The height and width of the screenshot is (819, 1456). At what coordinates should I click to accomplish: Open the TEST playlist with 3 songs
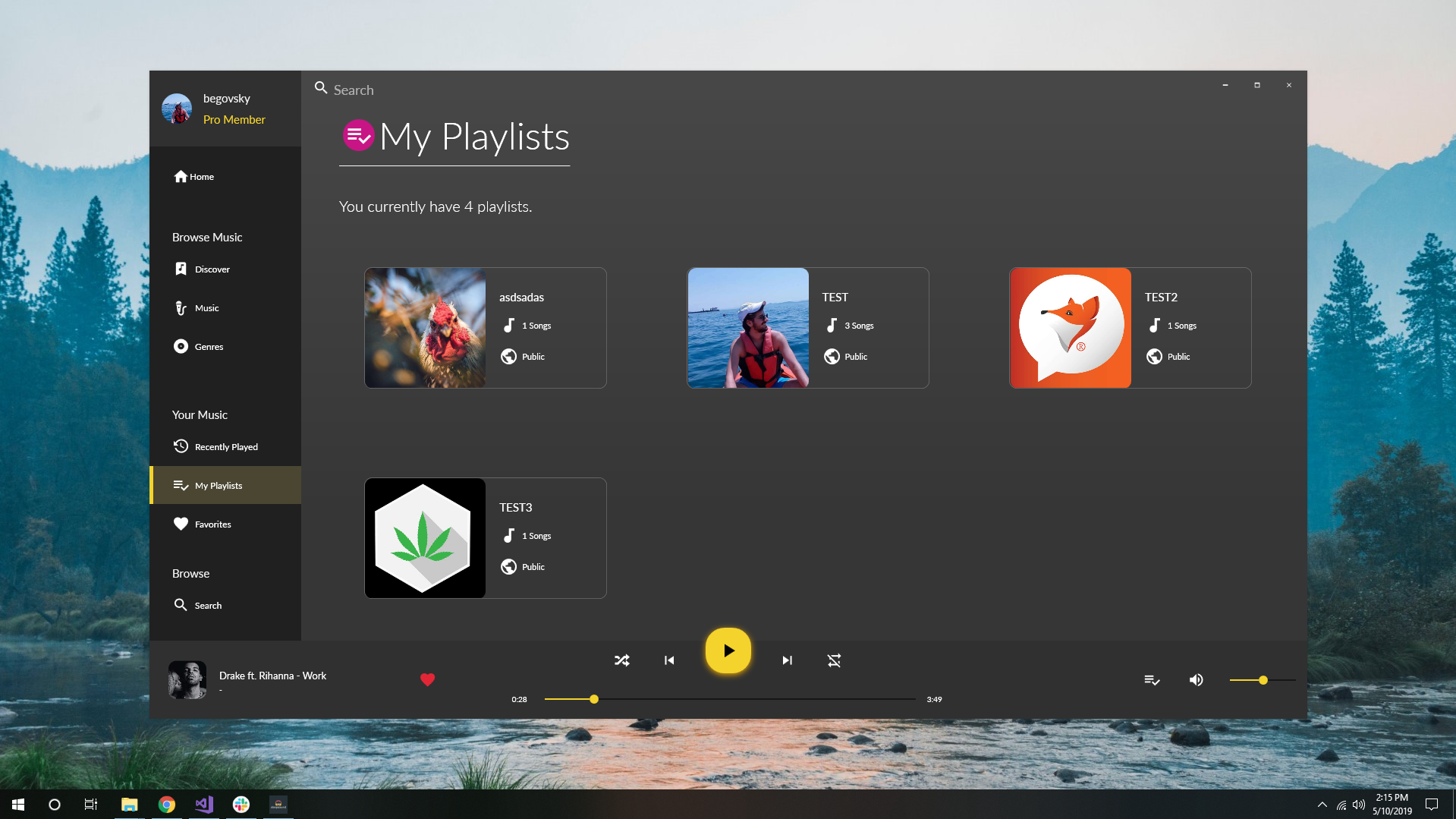[x=807, y=328]
